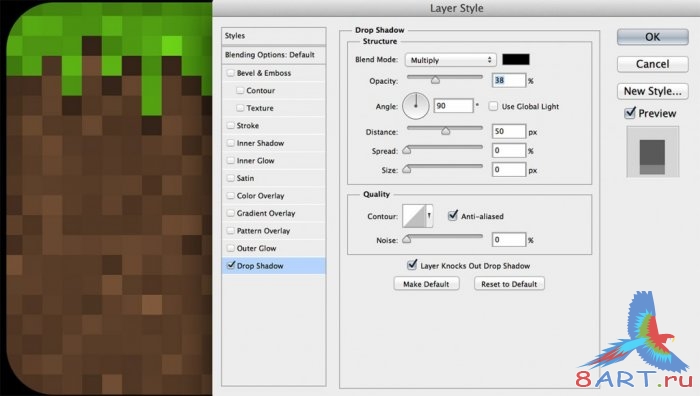Screen dimensions: 700x396
Task: Disable the Anti-aliased checkbox
Action: point(453,216)
